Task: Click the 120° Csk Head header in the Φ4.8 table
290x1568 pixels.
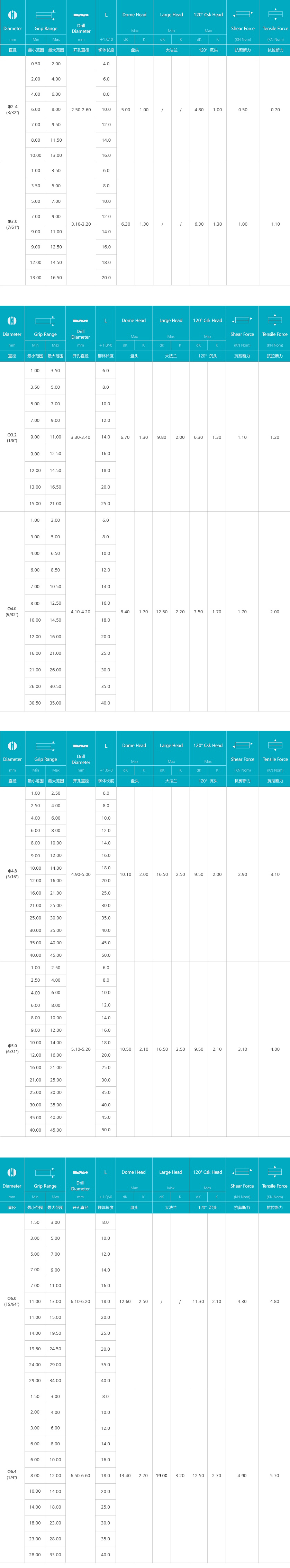Action: click(208, 746)
